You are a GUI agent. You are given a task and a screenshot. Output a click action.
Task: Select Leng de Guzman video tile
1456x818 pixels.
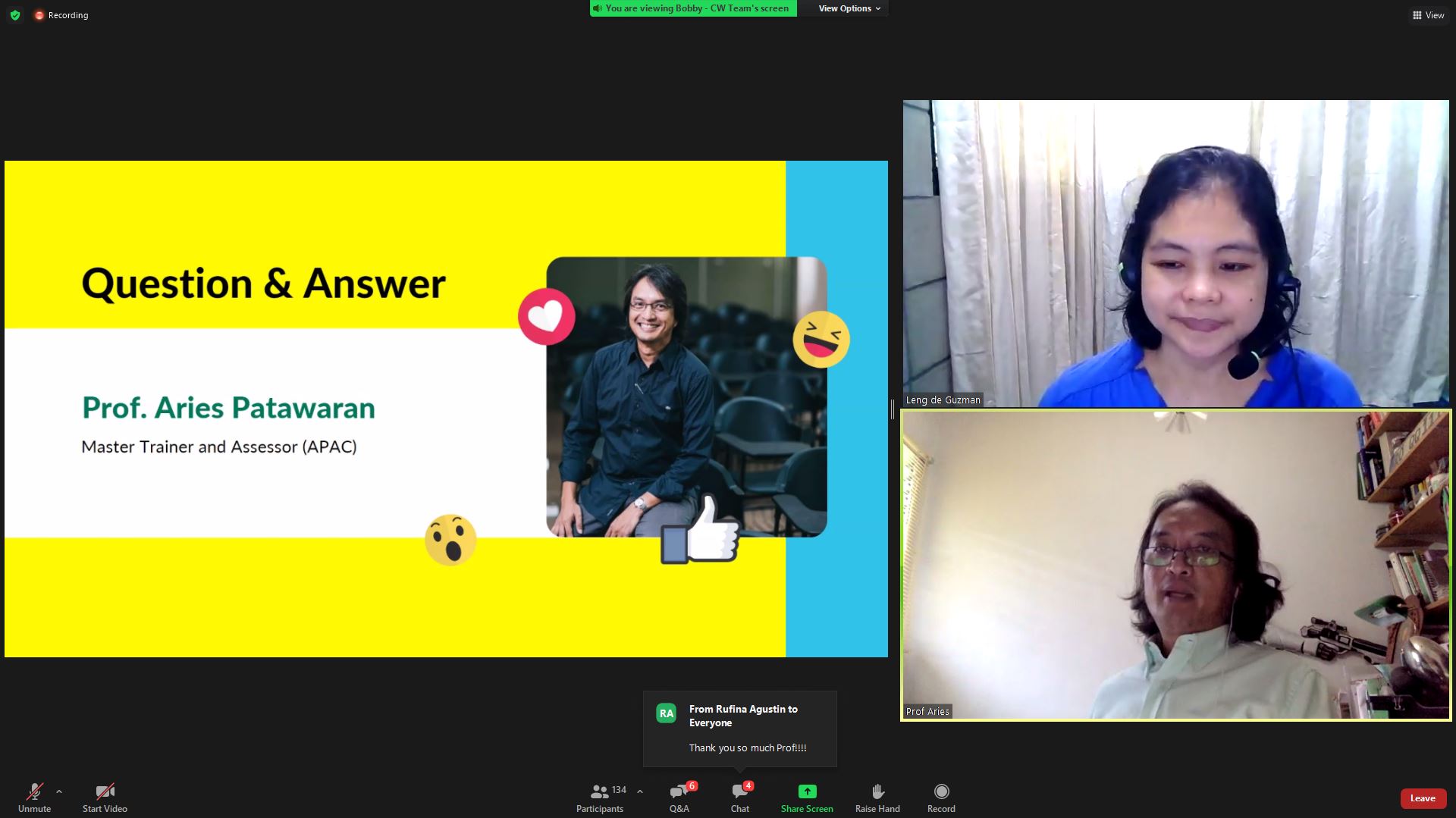pos(1175,253)
